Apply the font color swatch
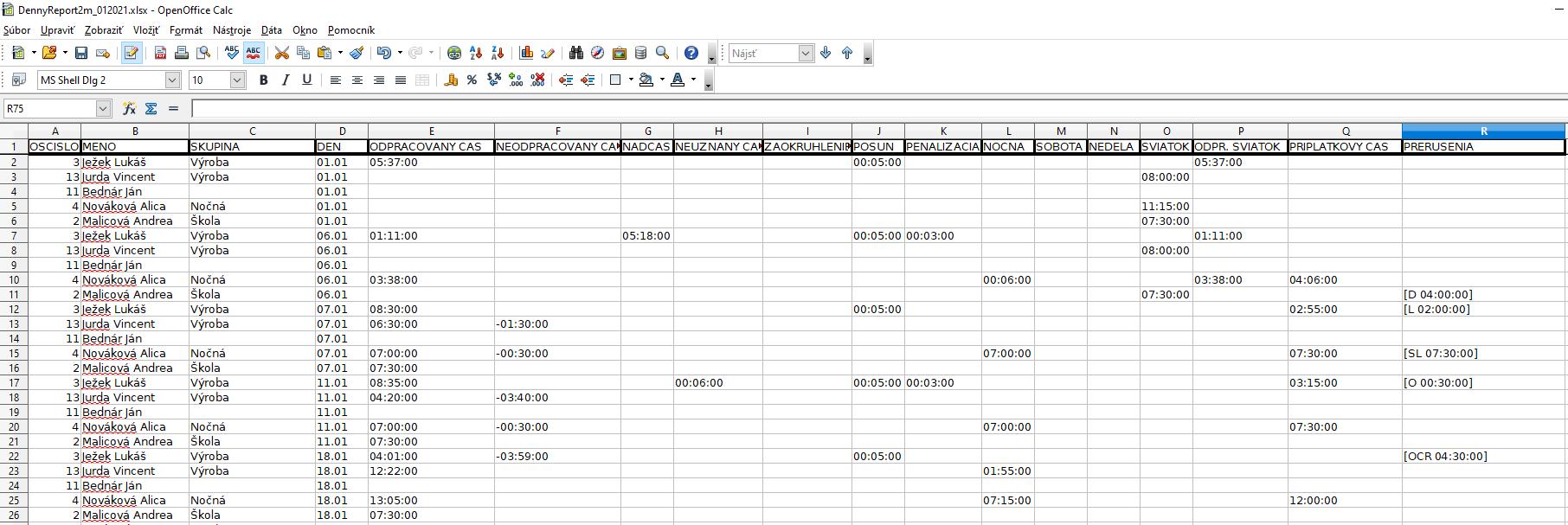 point(678,80)
